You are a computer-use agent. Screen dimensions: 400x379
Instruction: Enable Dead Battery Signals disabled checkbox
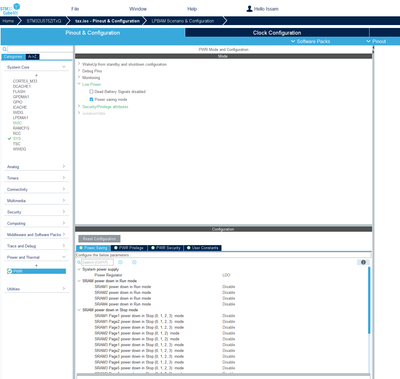(x=91, y=91)
